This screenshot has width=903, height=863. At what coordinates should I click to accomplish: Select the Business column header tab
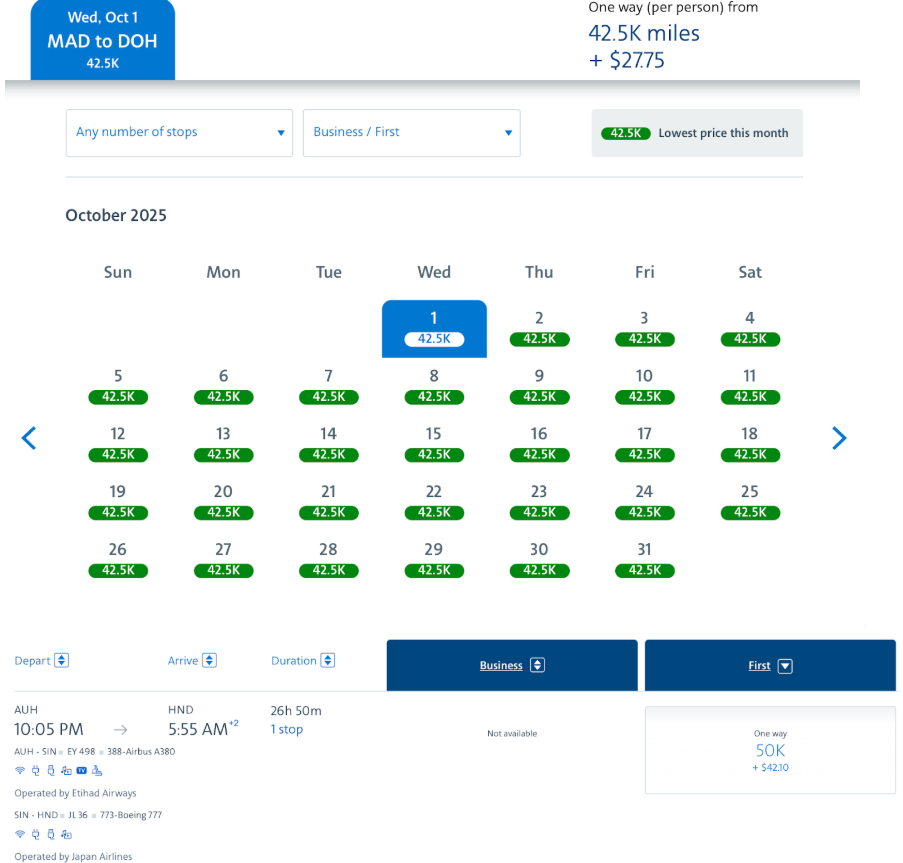click(x=512, y=665)
